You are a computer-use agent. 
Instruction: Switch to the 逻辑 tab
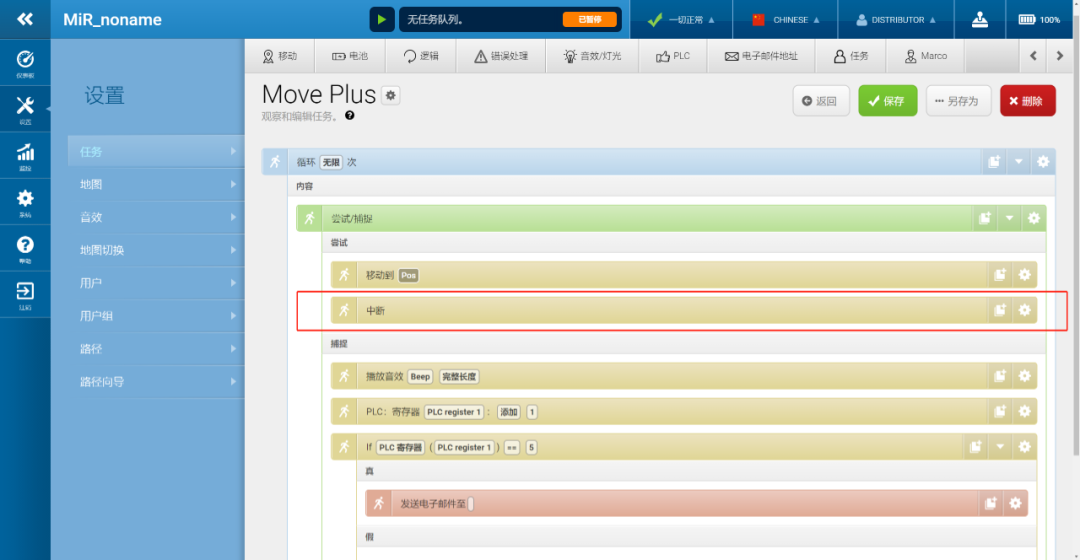[421, 56]
